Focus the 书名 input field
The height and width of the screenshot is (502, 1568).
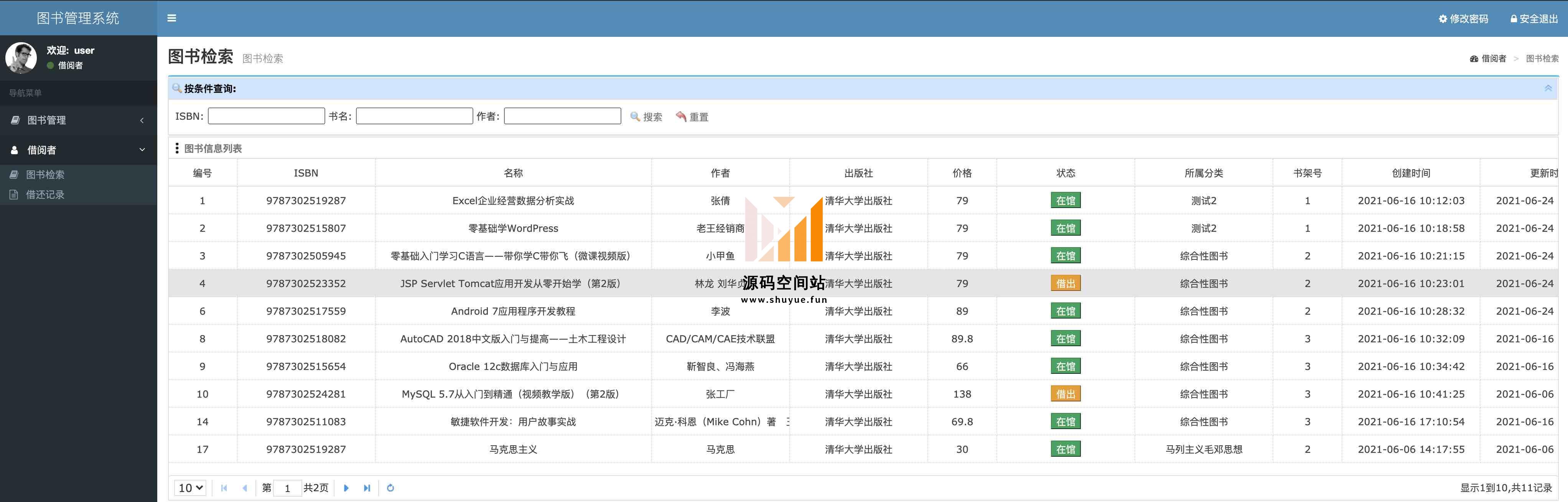click(x=414, y=116)
